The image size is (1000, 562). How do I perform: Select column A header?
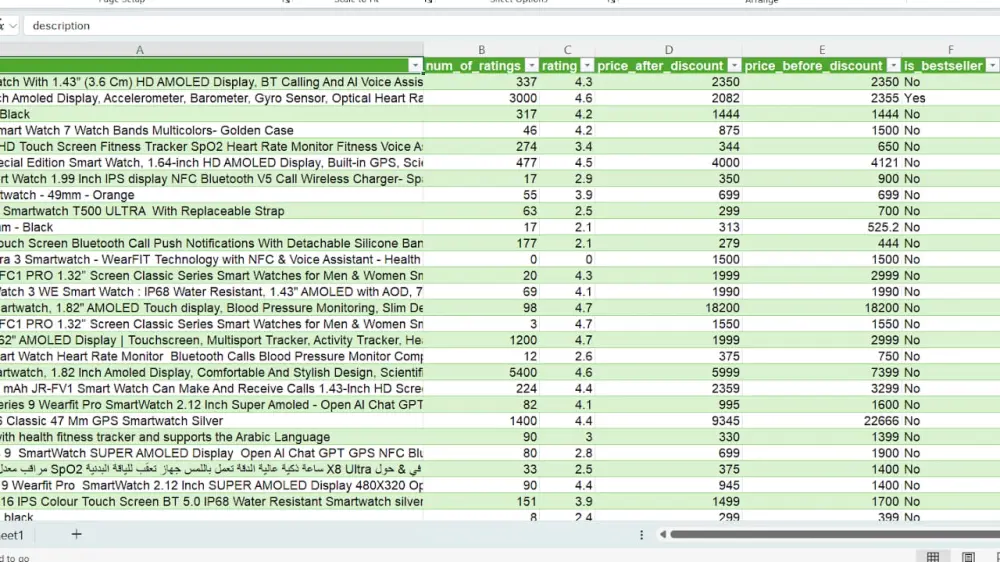(x=140, y=50)
